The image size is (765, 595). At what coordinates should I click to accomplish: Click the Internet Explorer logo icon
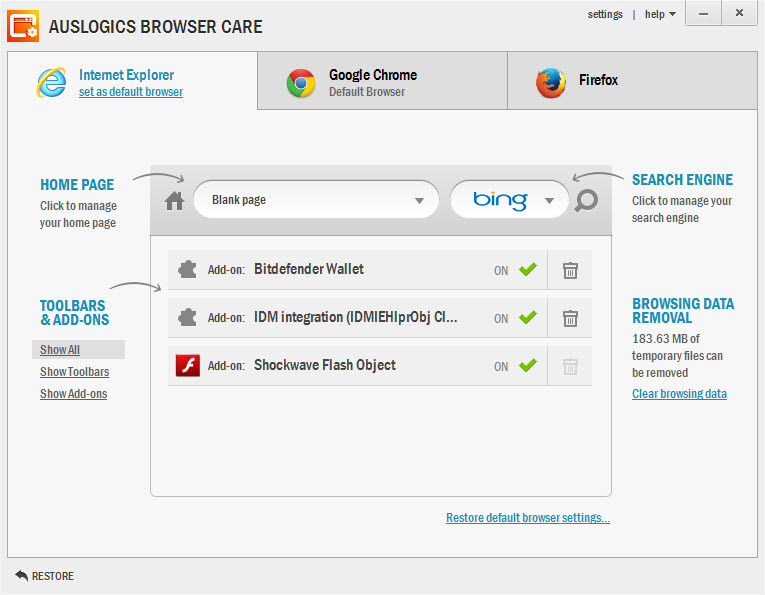pos(51,82)
